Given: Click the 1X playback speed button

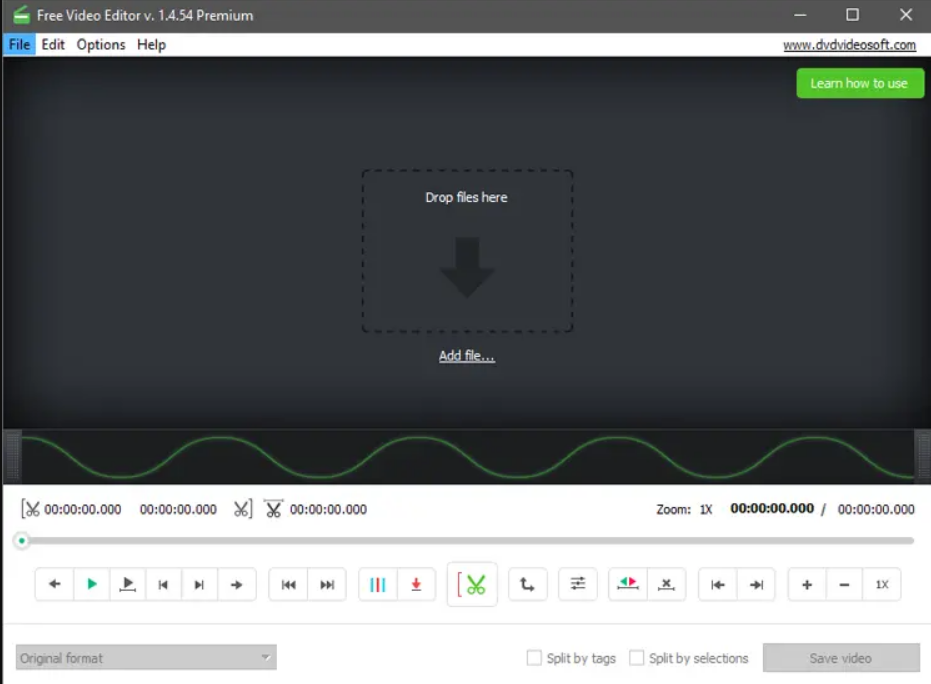Looking at the screenshot, I should (881, 584).
